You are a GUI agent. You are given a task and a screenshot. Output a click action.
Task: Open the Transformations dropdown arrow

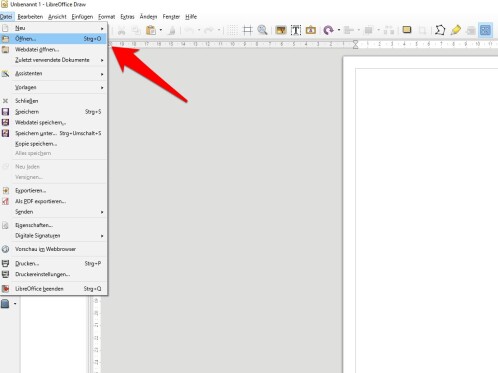click(339, 30)
